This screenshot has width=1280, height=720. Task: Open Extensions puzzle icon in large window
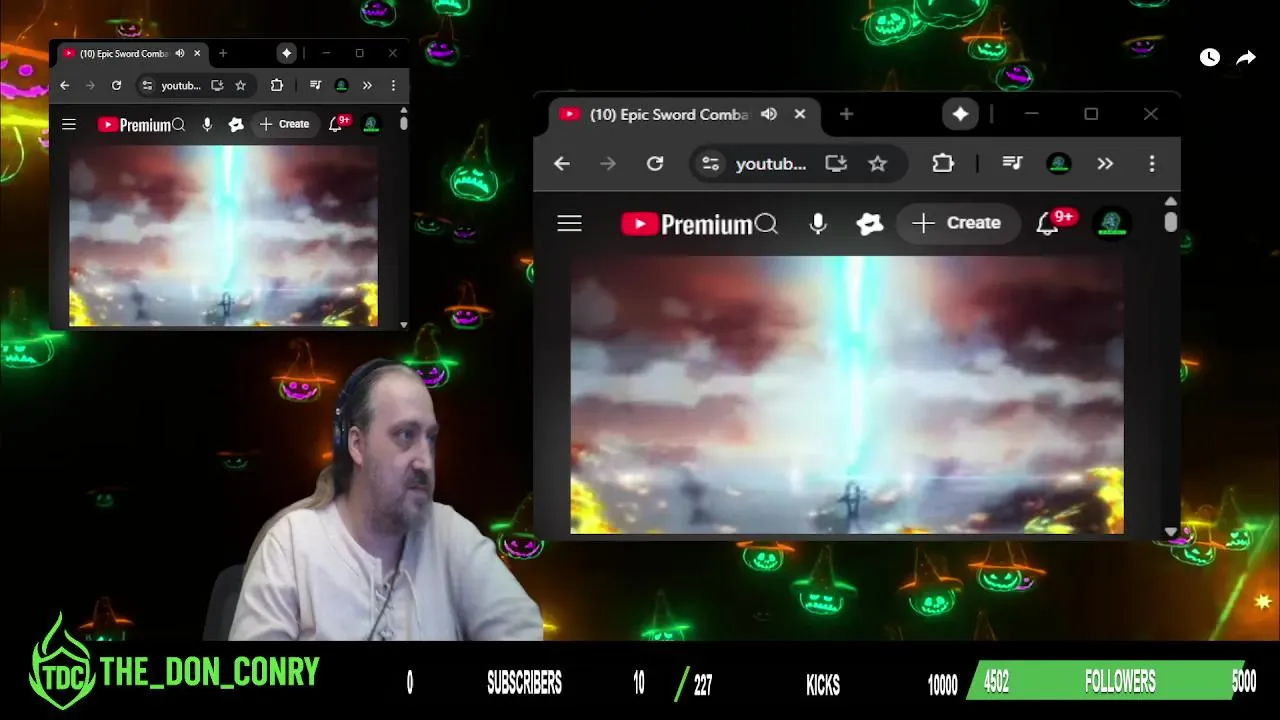[943, 163]
